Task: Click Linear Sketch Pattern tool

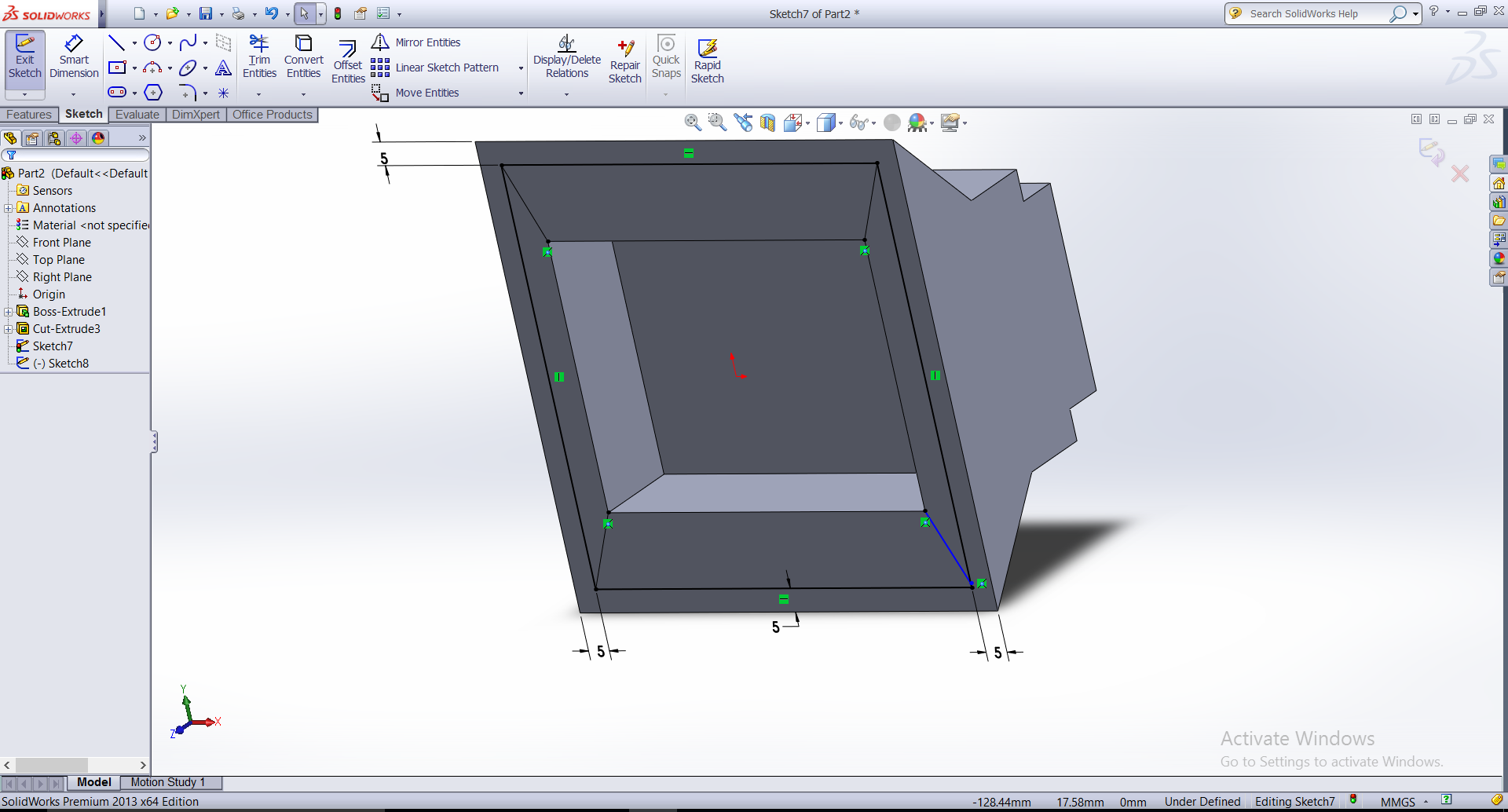Action: (435, 68)
